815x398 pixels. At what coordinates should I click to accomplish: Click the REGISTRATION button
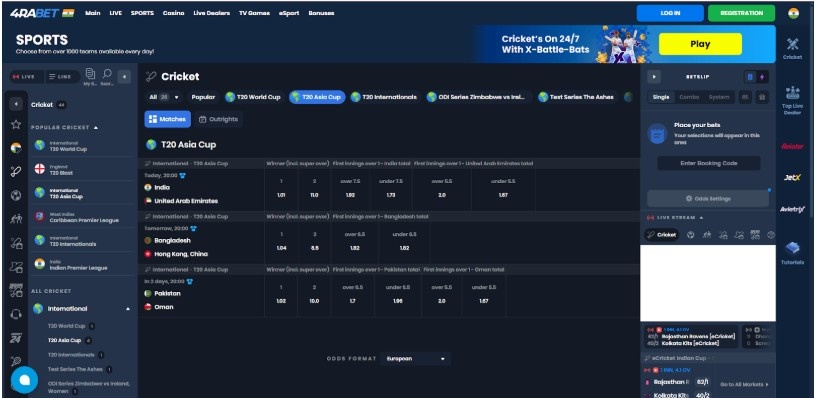pos(741,13)
